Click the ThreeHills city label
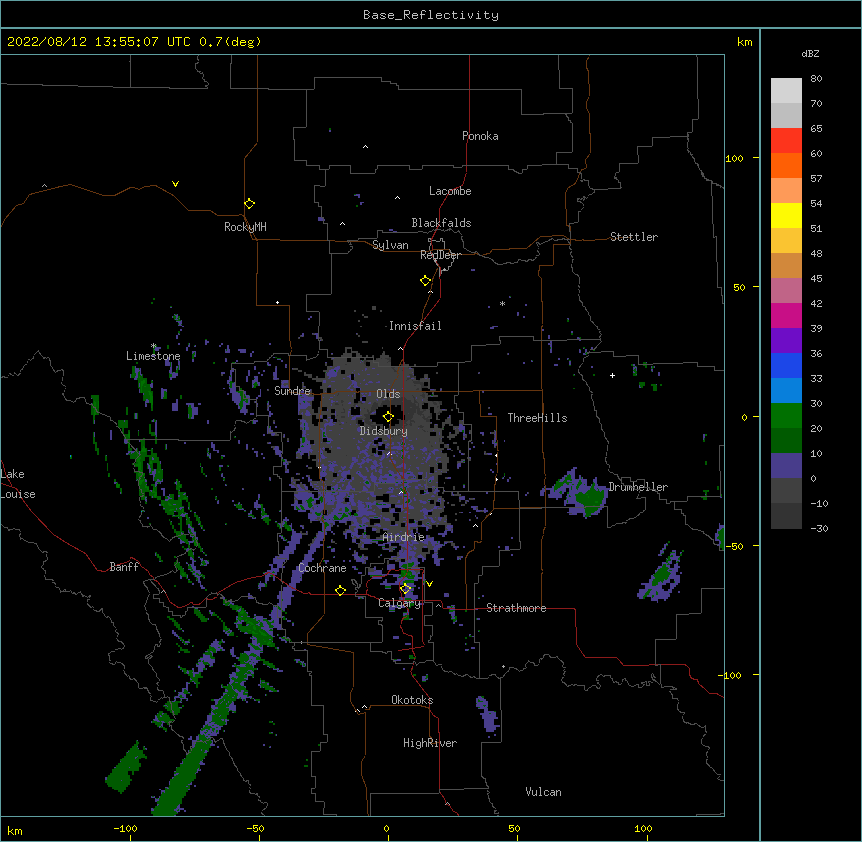Image resolution: width=862 pixels, height=842 pixels. [x=537, y=418]
